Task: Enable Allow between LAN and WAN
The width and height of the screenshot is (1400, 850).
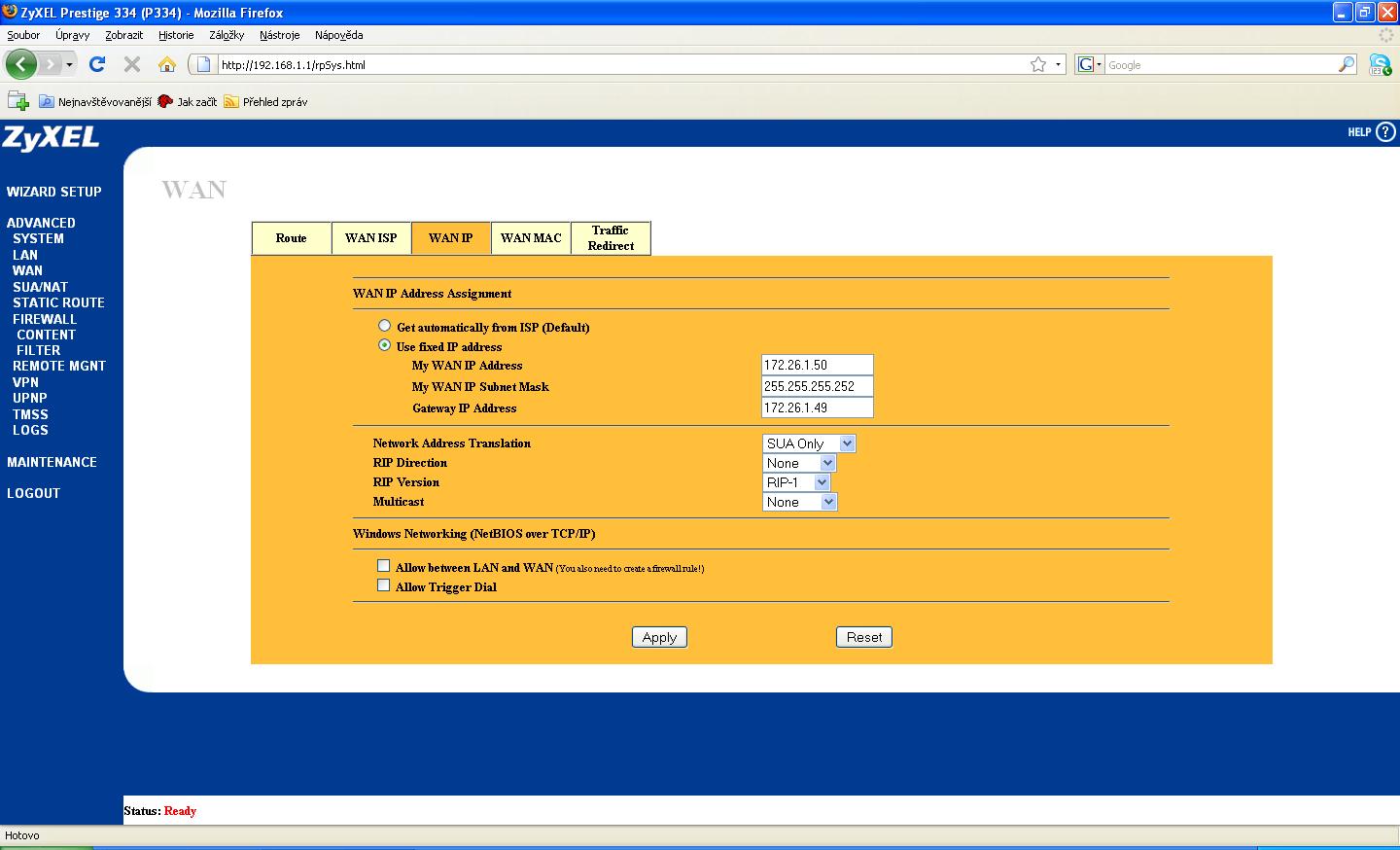Action: click(384, 566)
